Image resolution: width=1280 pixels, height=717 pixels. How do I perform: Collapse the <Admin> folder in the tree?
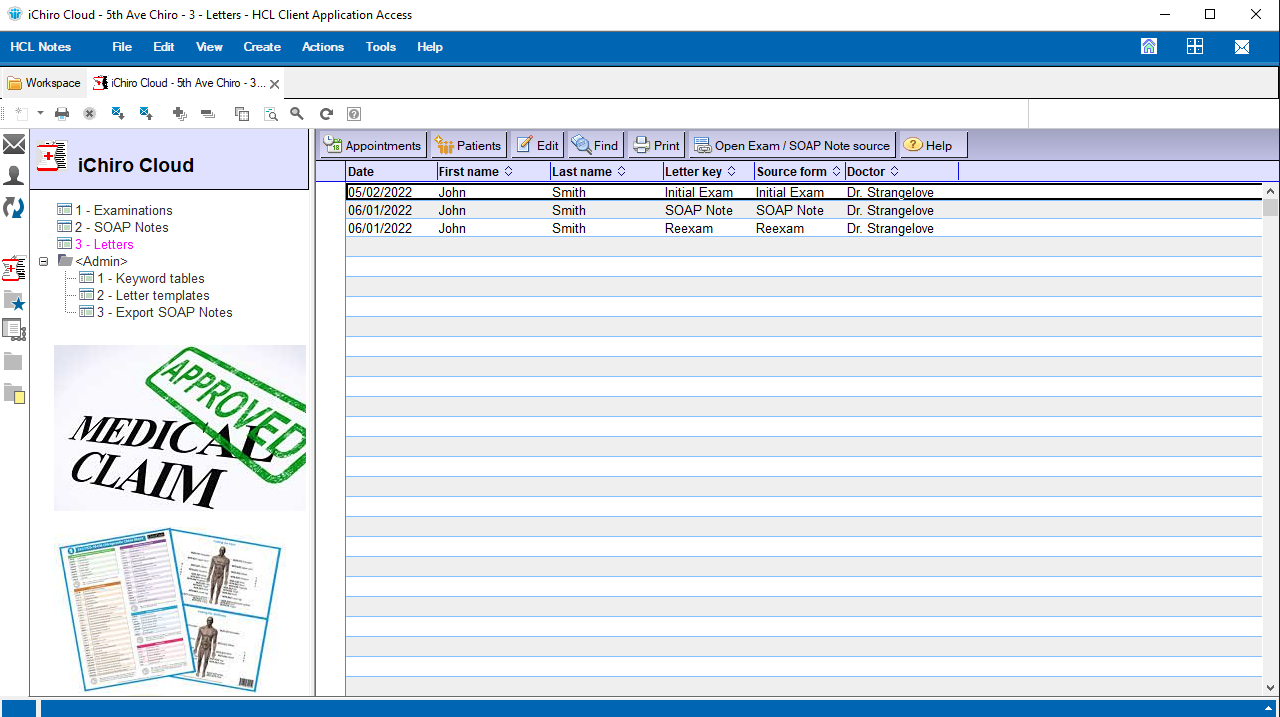[x=43, y=261]
